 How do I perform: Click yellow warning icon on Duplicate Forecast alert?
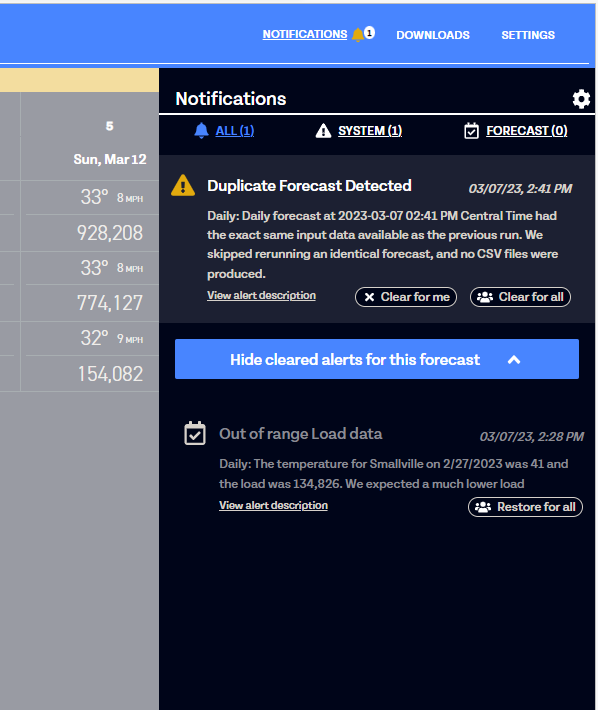[x=183, y=185]
